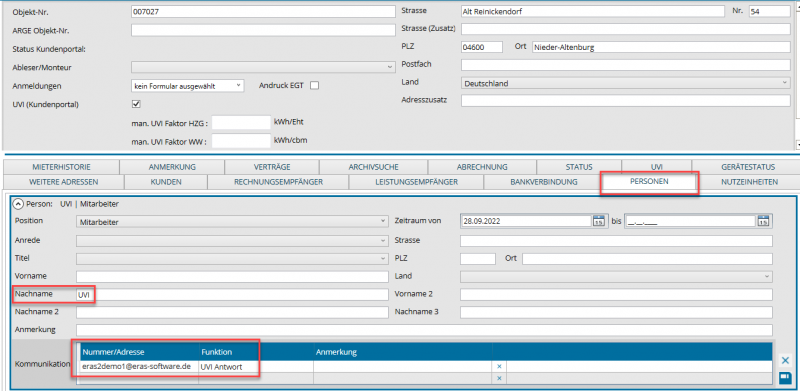The width and height of the screenshot is (800, 391).
Task: Click the man. UVI Faktor WW field
Action: pyautogui.click(x=241, y=141)
